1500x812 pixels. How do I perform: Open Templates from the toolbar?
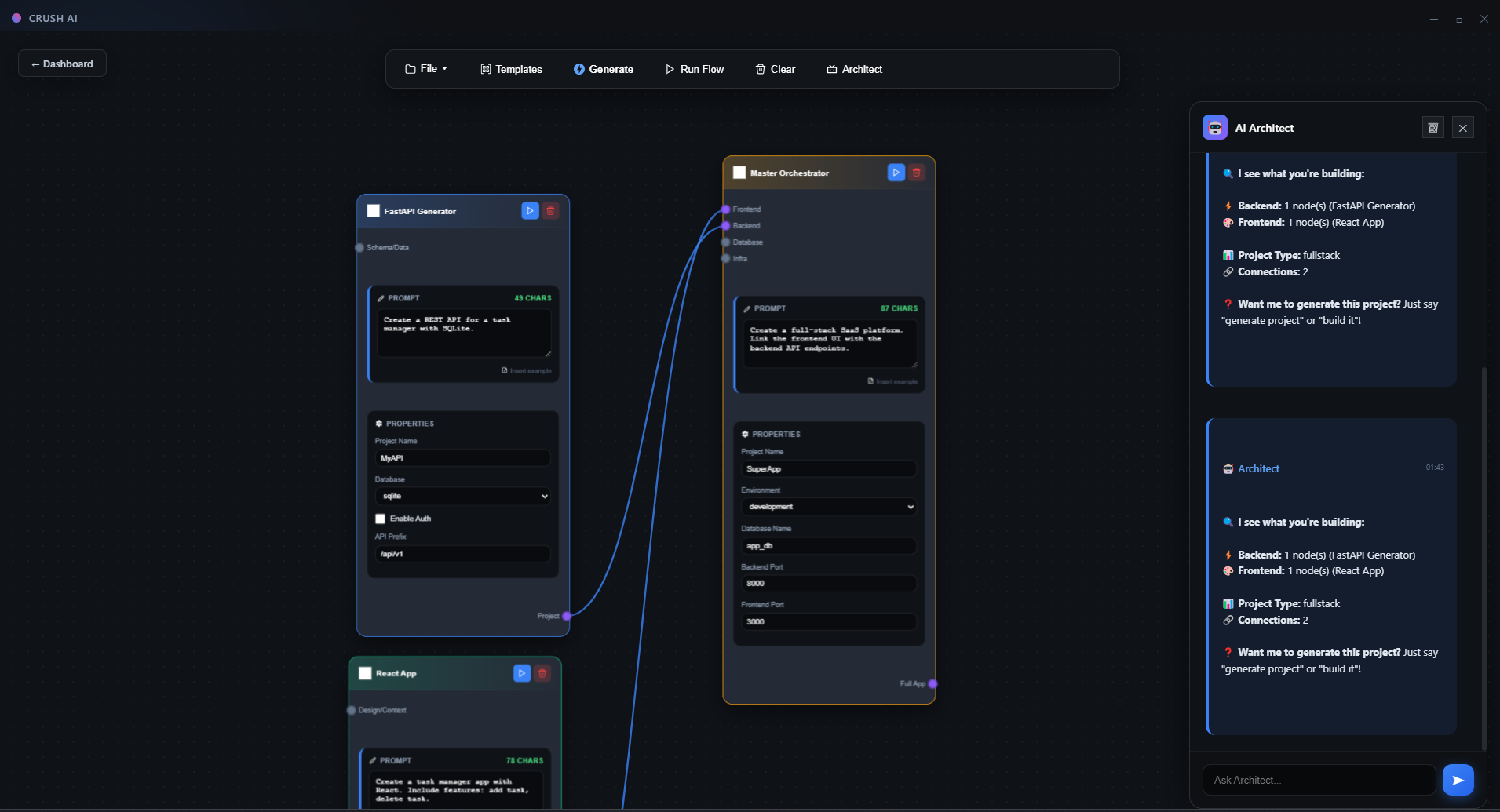[511, 69]
